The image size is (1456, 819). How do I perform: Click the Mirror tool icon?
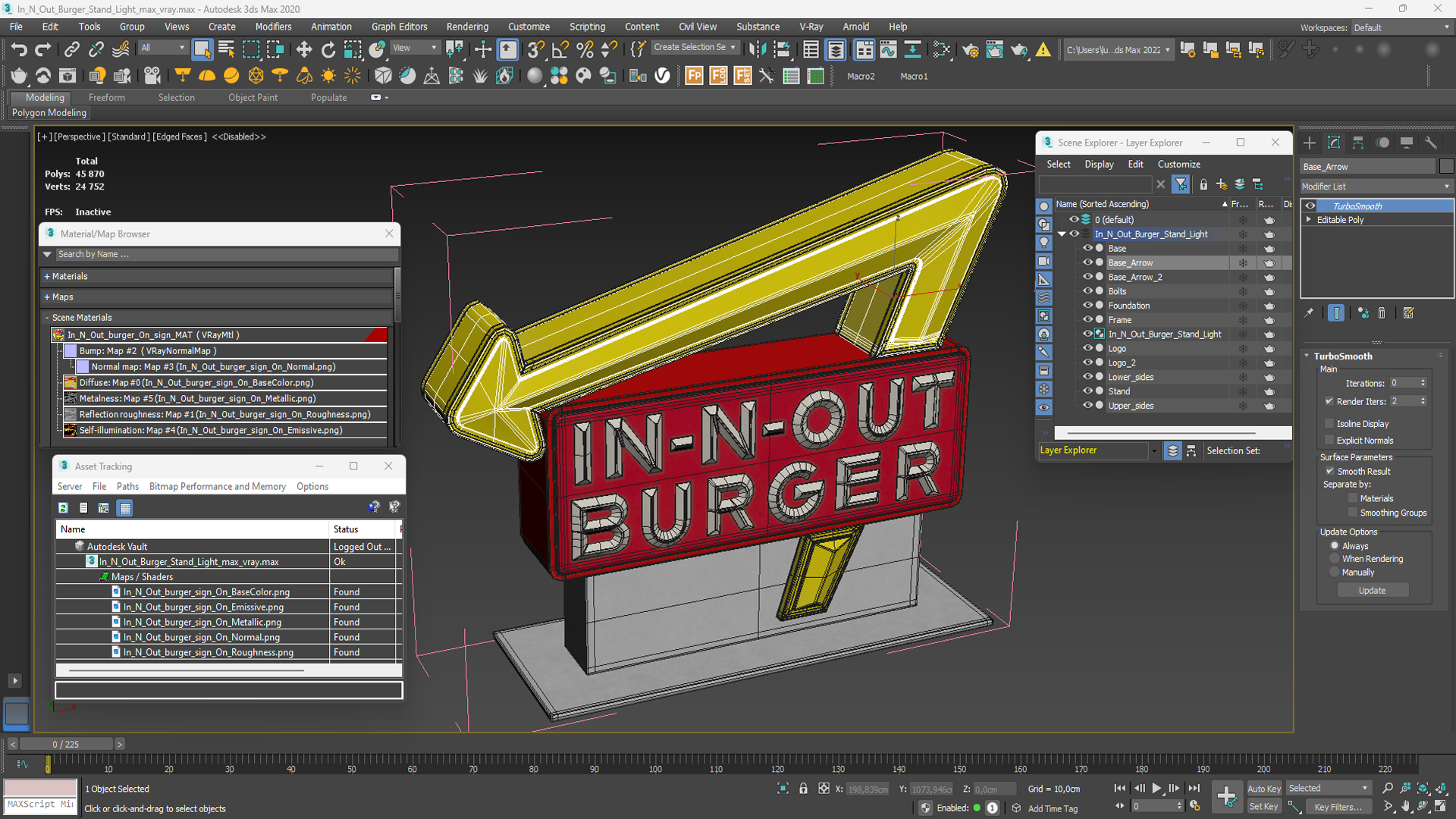pyautogui.click(x=757, y=50)
